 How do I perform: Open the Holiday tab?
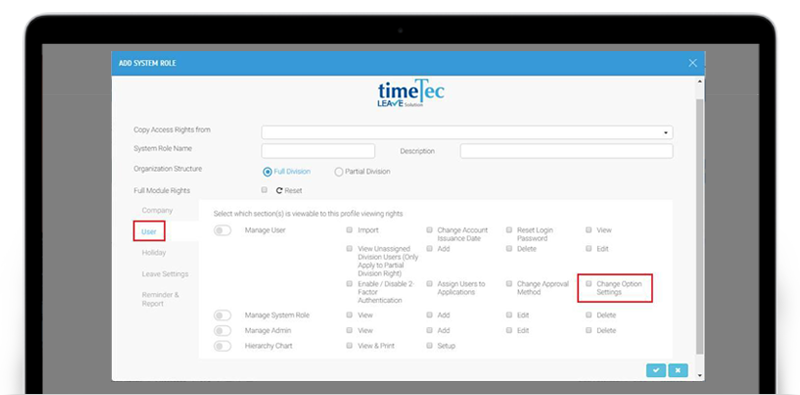(x=154, y=253)
